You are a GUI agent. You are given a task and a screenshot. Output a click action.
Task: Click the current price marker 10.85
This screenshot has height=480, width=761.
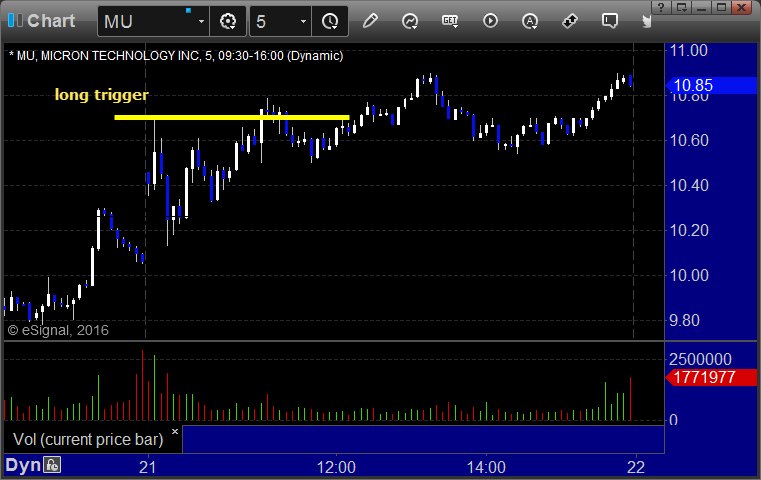[x=711, y=85]
